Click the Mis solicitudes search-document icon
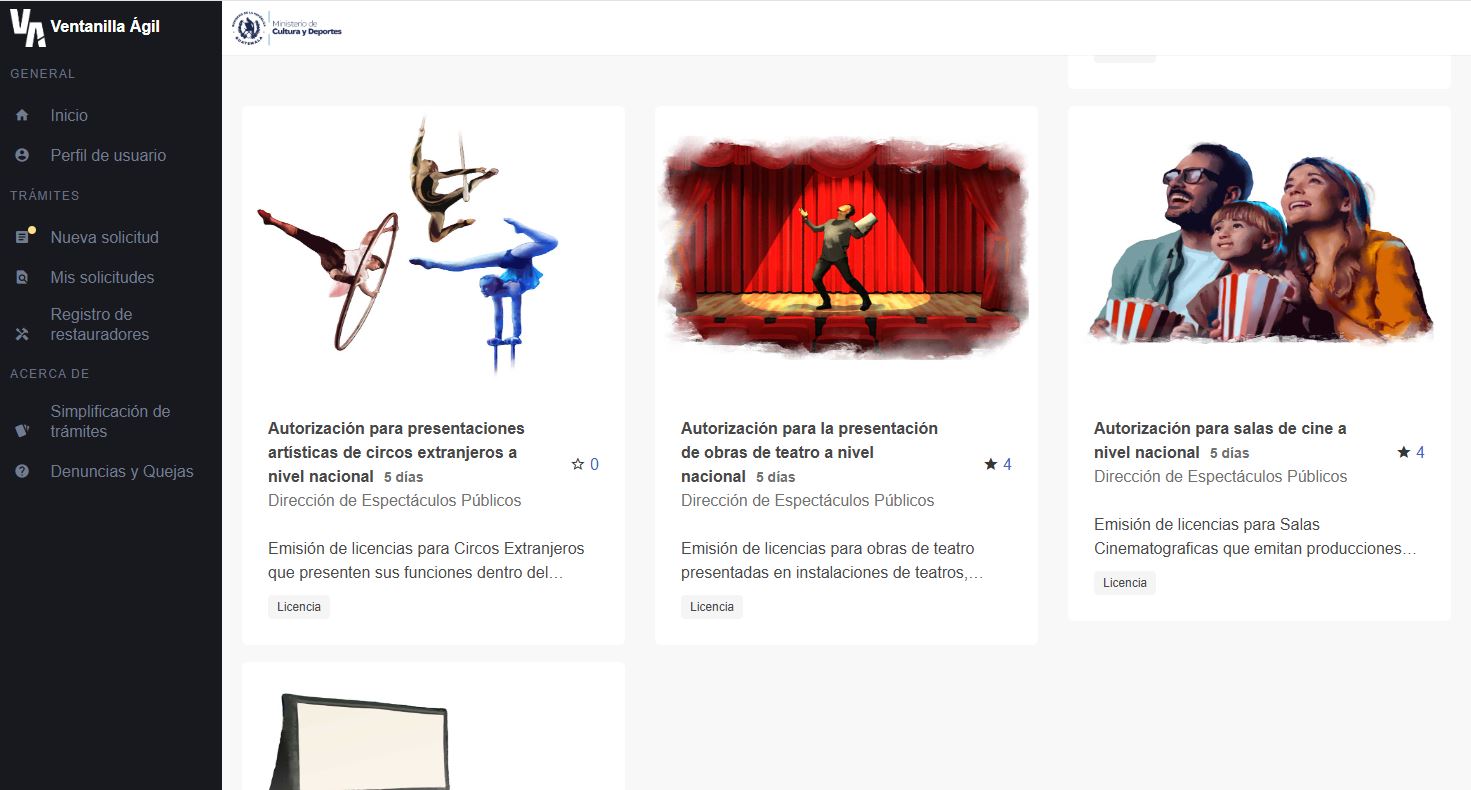 (x=22, y=278)
